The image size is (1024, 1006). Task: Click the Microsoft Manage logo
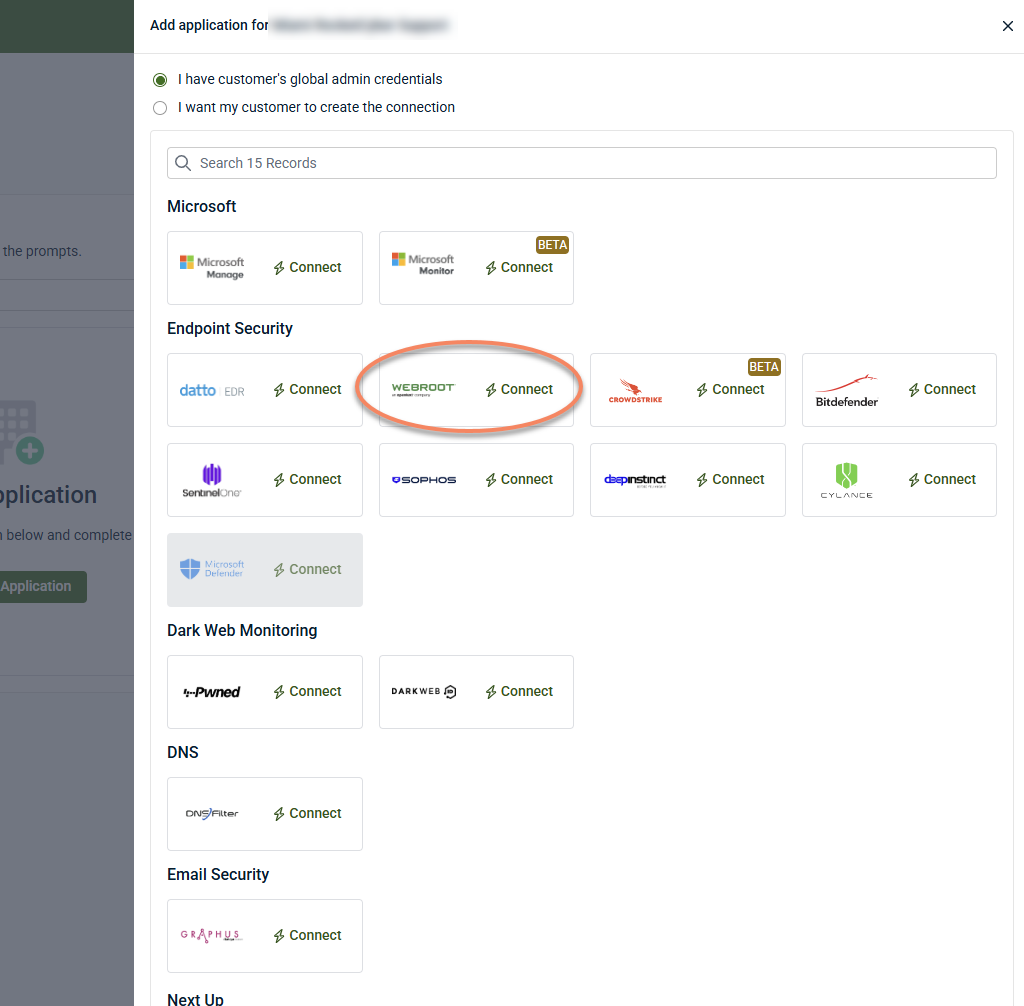point(212,268)
